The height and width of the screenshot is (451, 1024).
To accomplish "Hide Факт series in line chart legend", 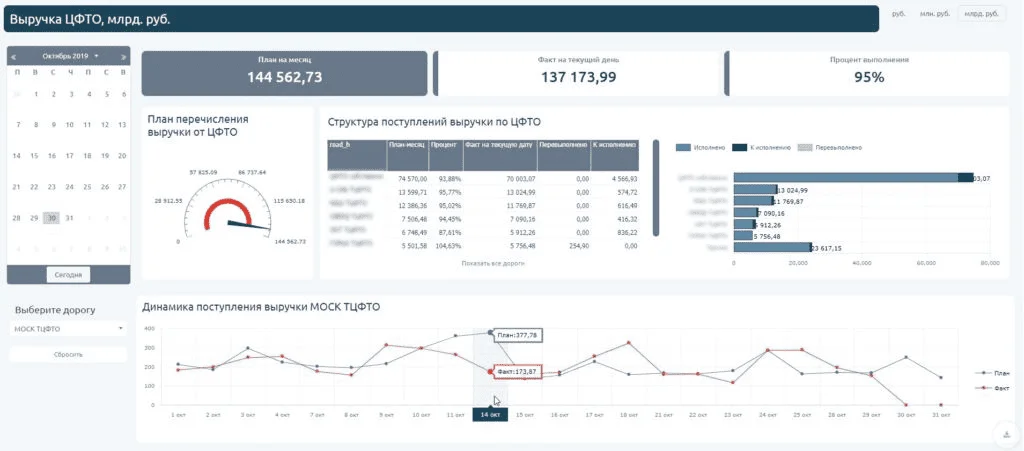I will pyautogui.click(x=983, y=388).
